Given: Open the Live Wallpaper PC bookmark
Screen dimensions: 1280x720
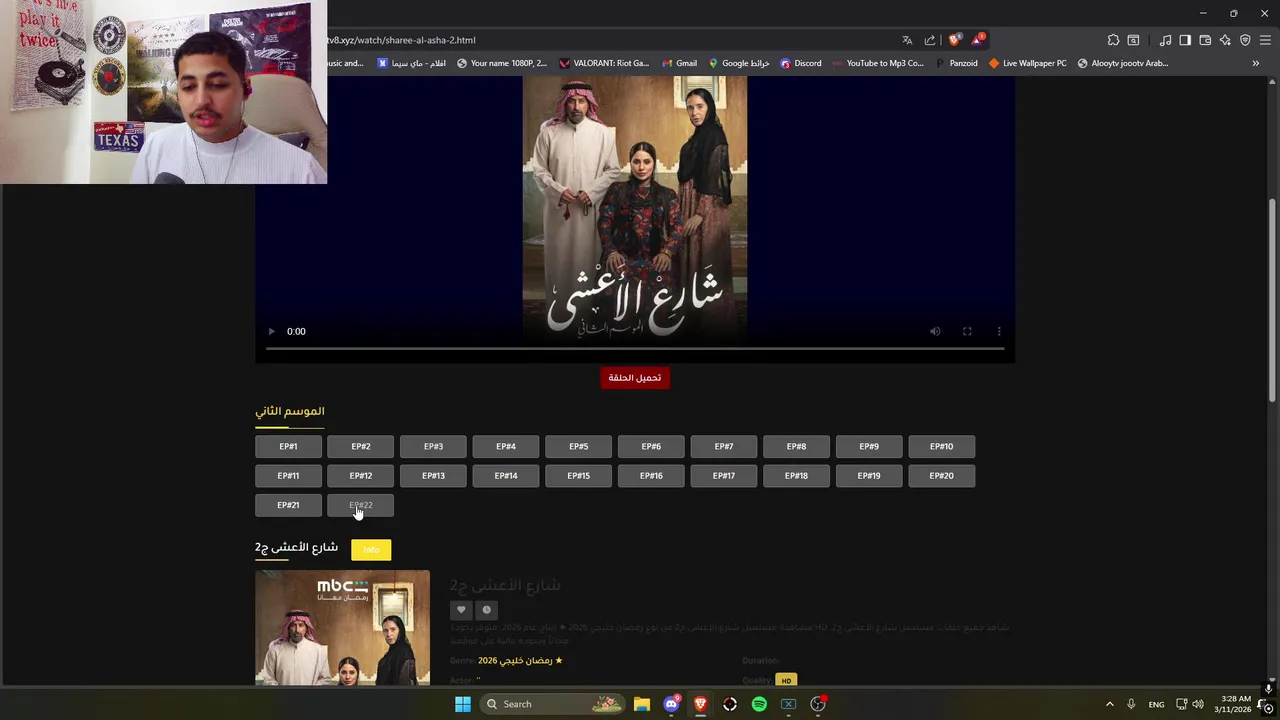Looking at the screenshot, I should (x=1027, y=63).
